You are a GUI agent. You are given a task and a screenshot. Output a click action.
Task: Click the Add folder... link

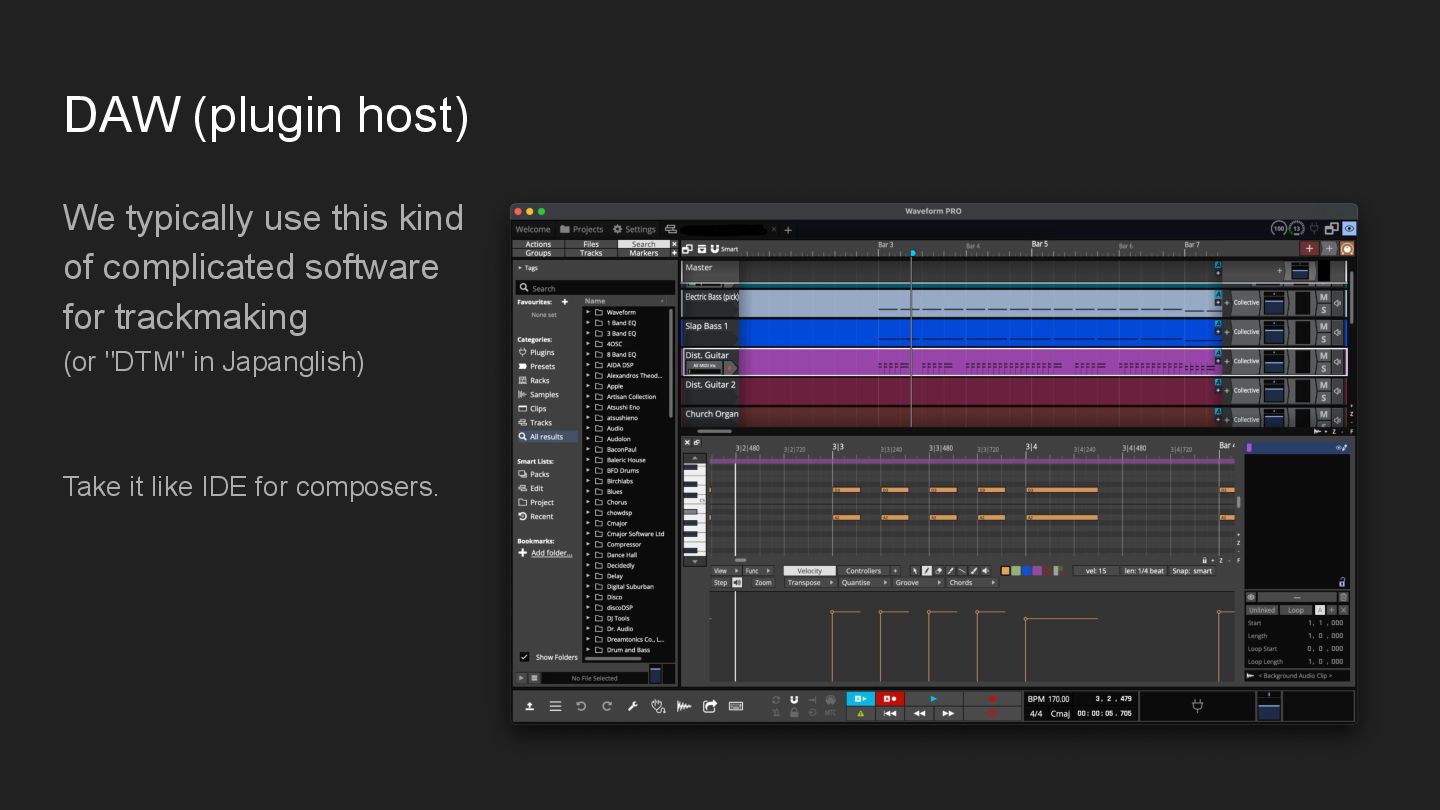552,553
